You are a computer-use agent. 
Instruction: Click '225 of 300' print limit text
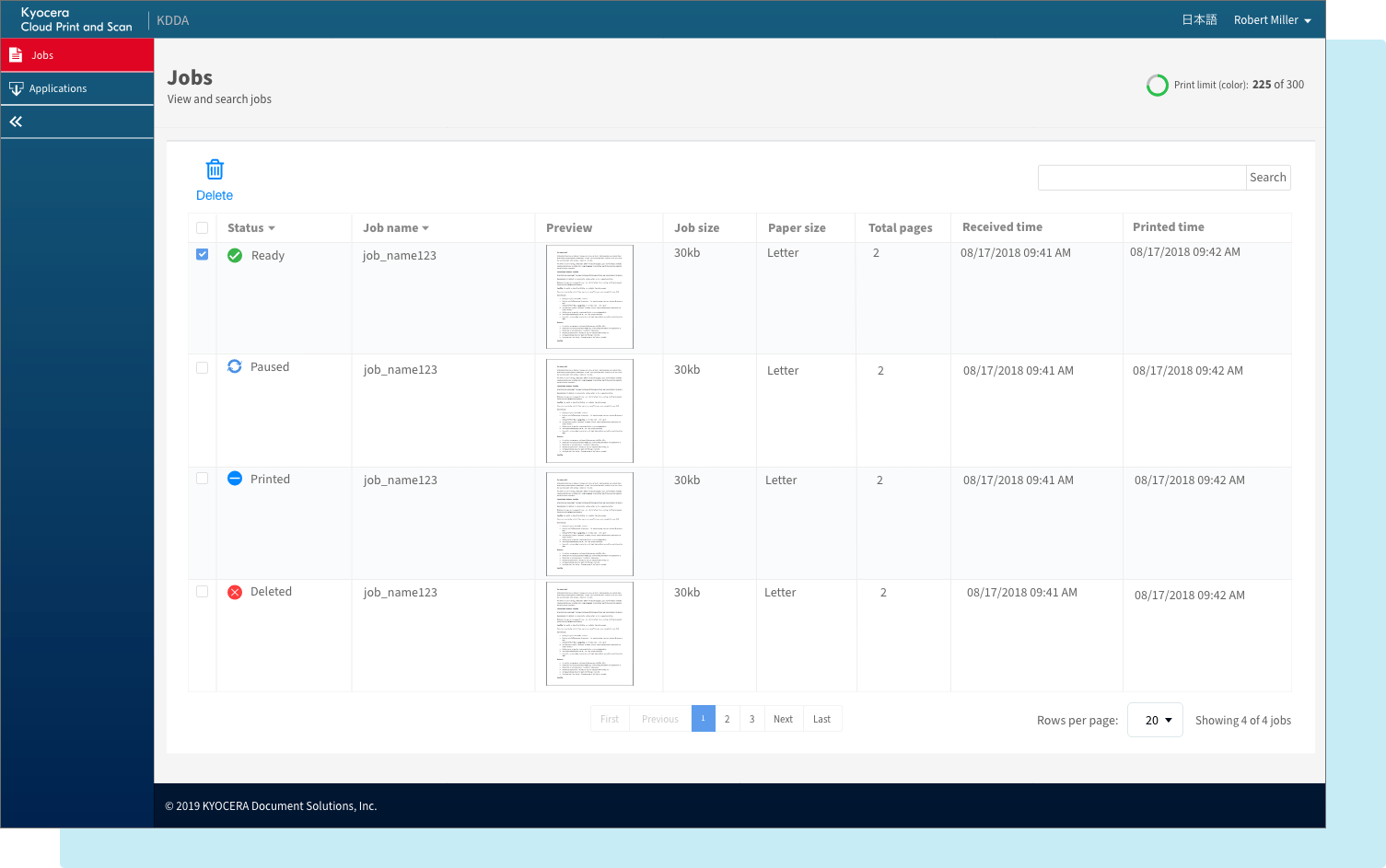[1278, 85]
